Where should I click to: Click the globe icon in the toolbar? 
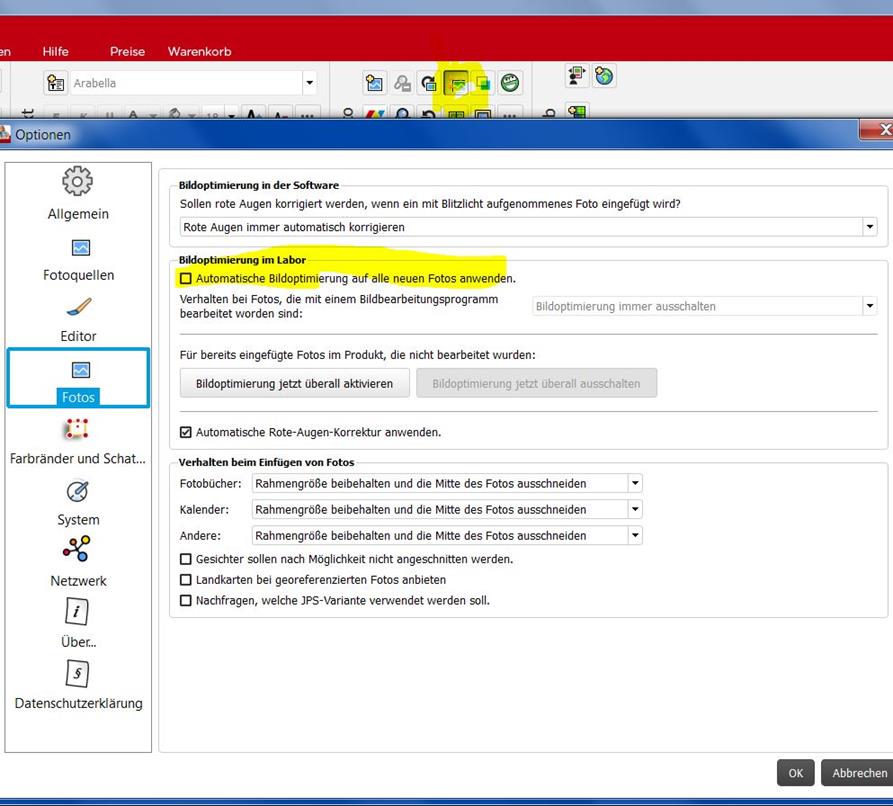(603, 77)
